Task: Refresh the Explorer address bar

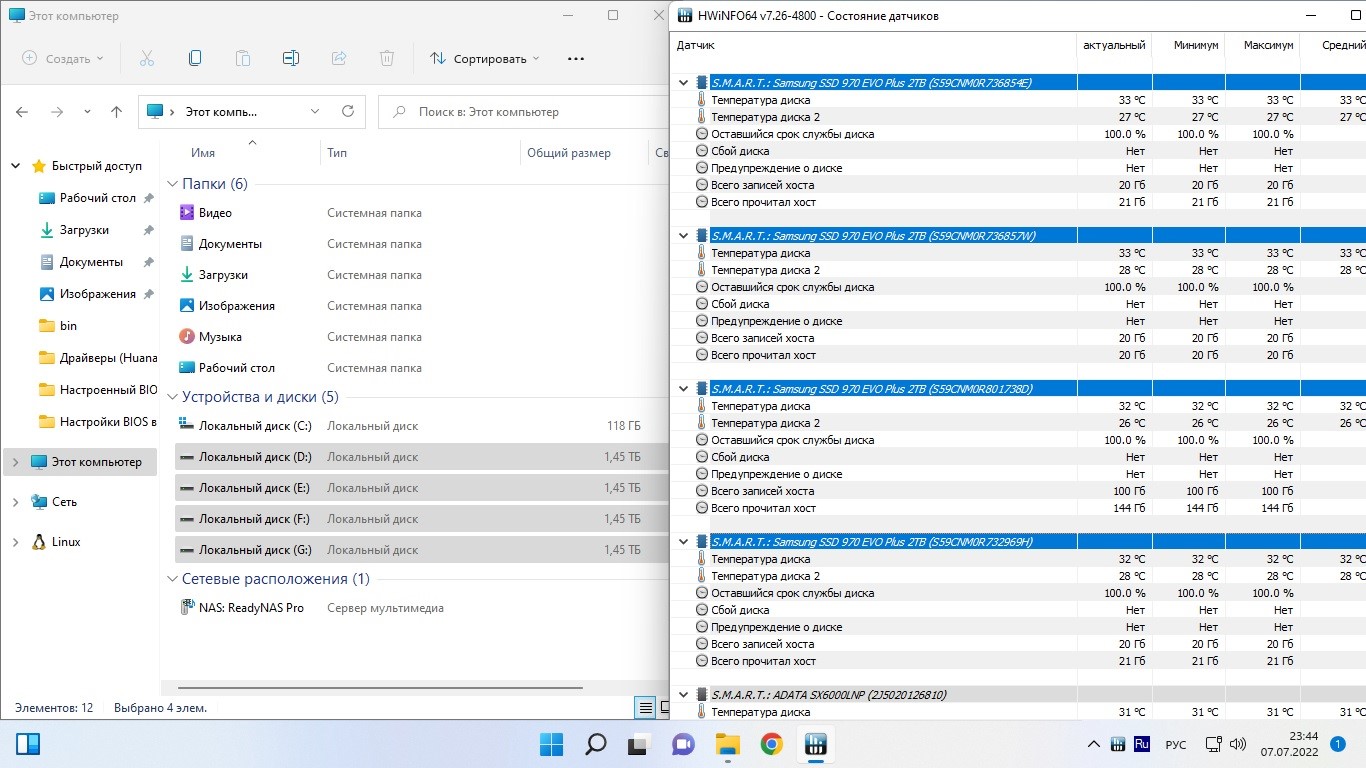Action: [x=347, y=112]
